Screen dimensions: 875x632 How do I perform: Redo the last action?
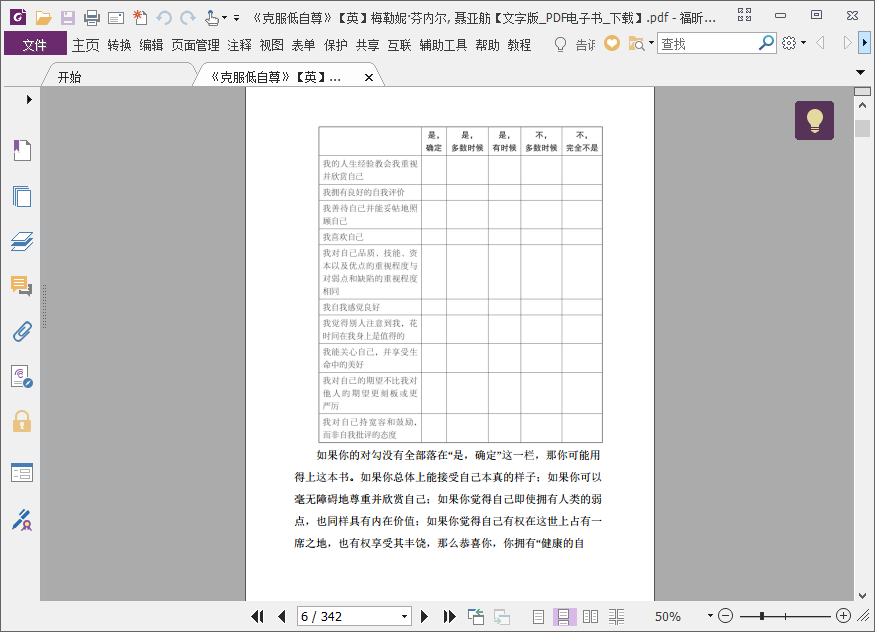188,18
